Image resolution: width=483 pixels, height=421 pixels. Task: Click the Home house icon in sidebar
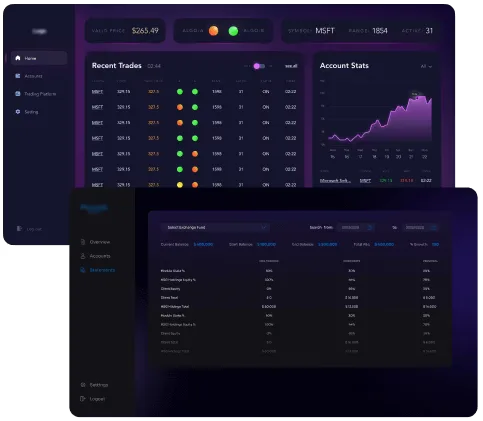18,58
